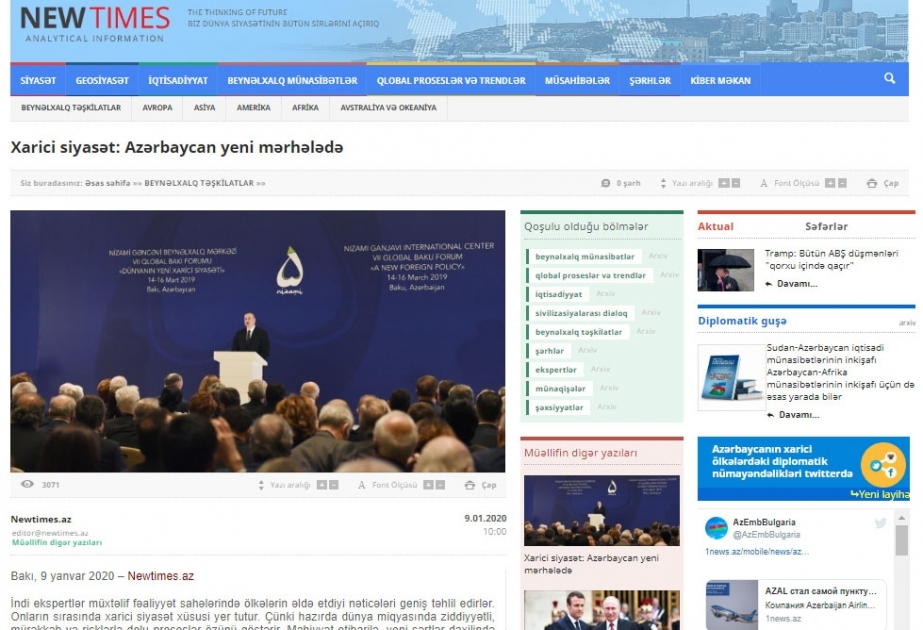Decrease Font Ölçüsü with minus below the article photo
Image resolution: width=923 pixels, height=630 pixels.
(440, 485)
